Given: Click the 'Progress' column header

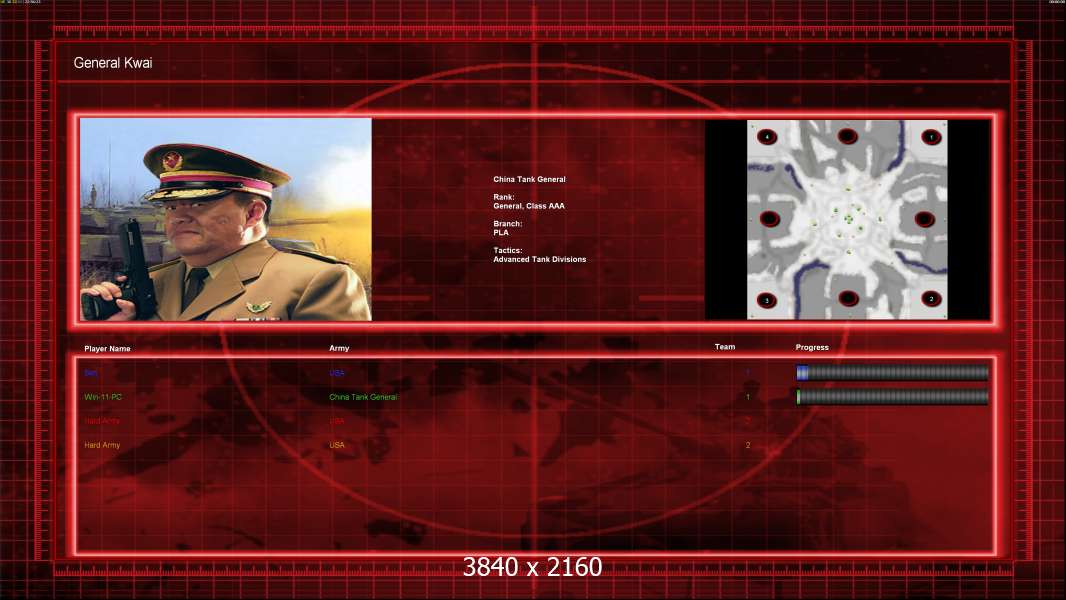Looking at the screenshot, I should [x=812, y=347].
